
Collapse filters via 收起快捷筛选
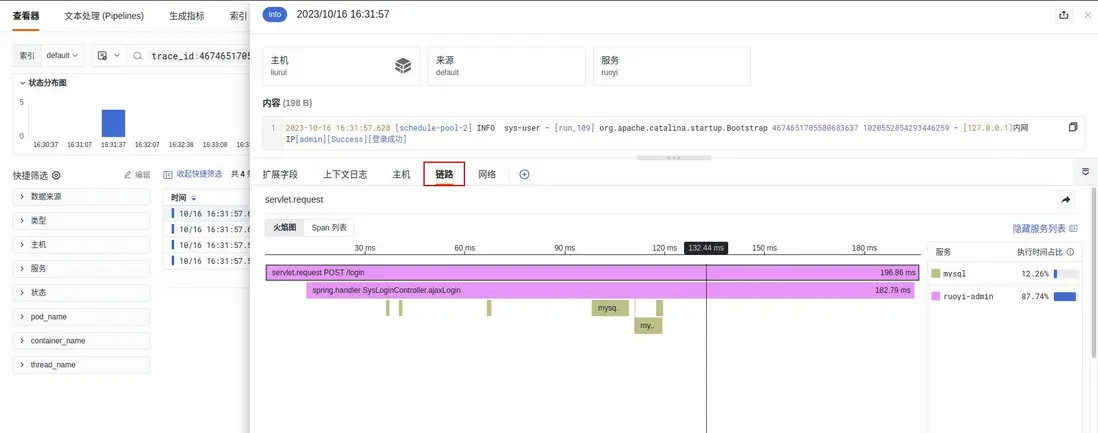coord(193,174)
